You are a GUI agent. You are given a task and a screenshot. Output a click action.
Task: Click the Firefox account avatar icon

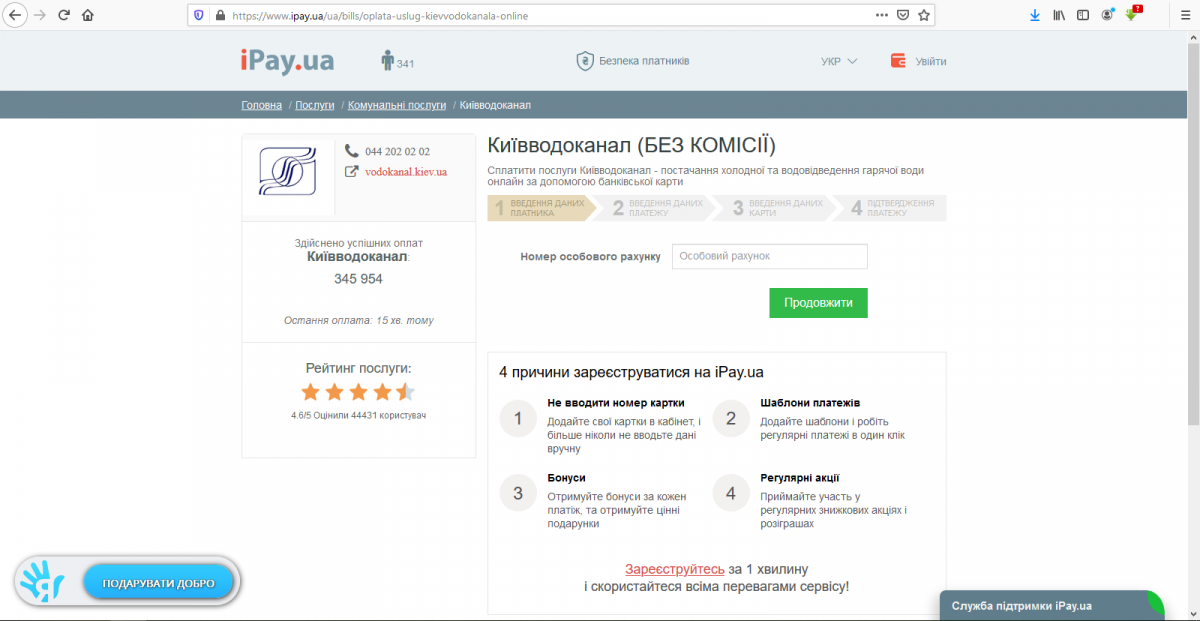[x=1108, y=15]
